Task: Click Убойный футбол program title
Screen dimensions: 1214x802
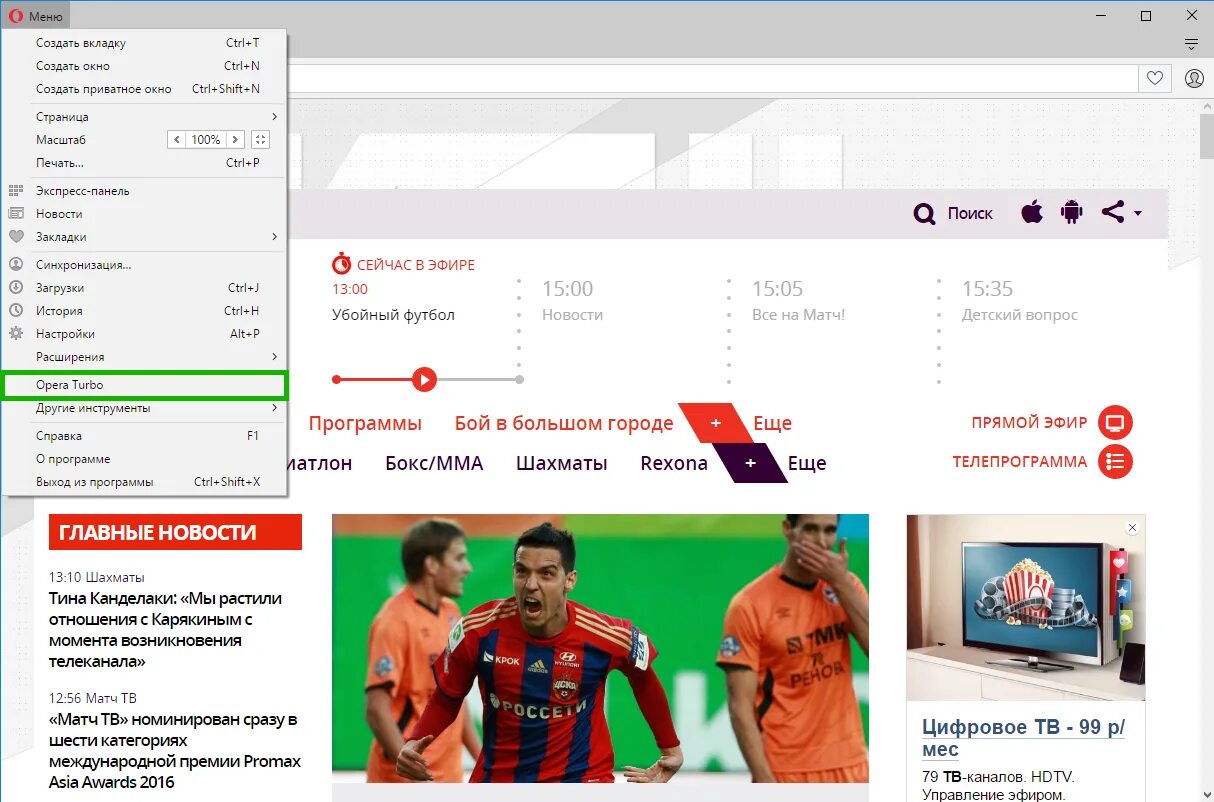Action: tap(393, 315)
